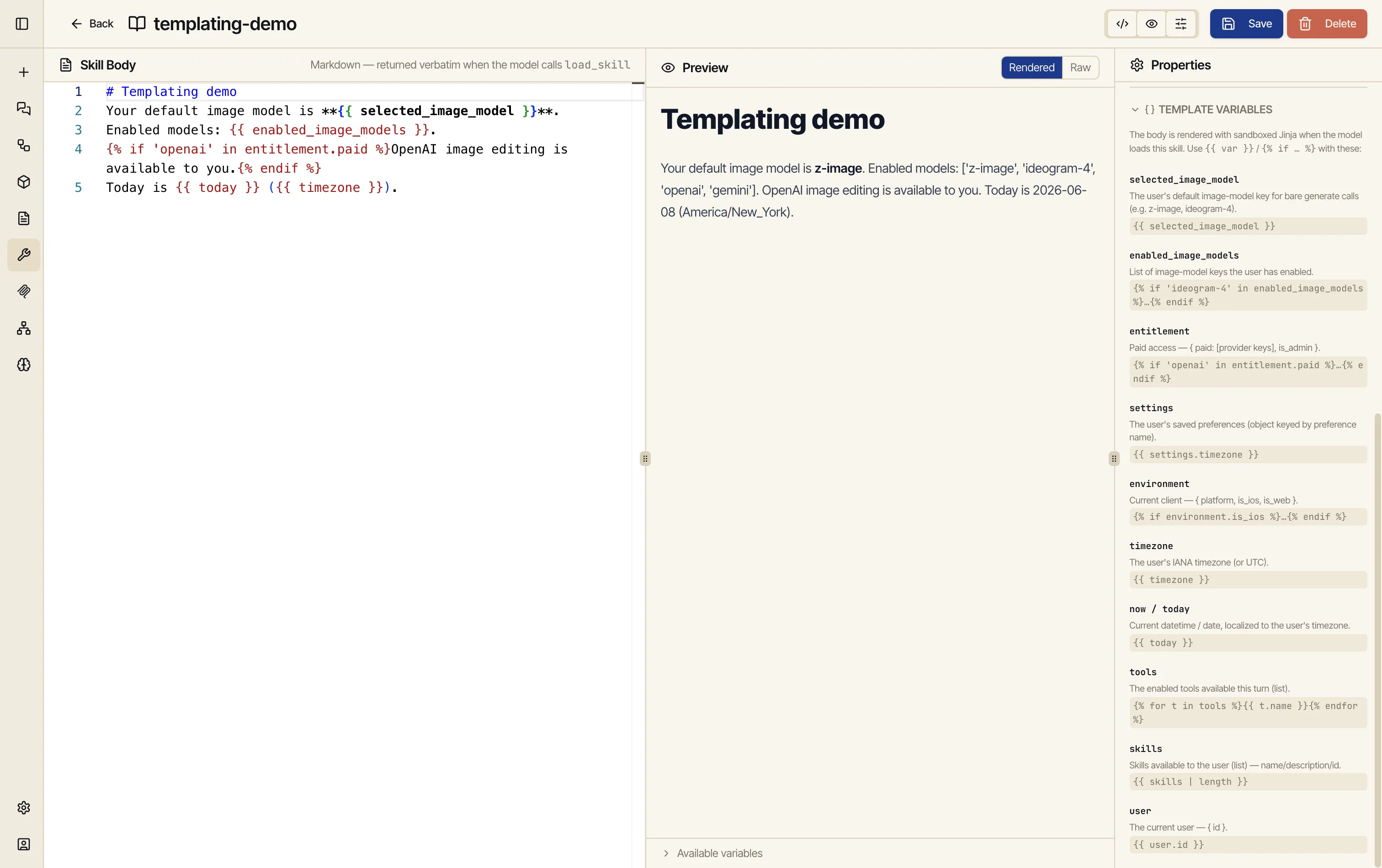Click the Skill Body document icon
This screenshot has width=1382, height=868.
click(x=66, y=65)
